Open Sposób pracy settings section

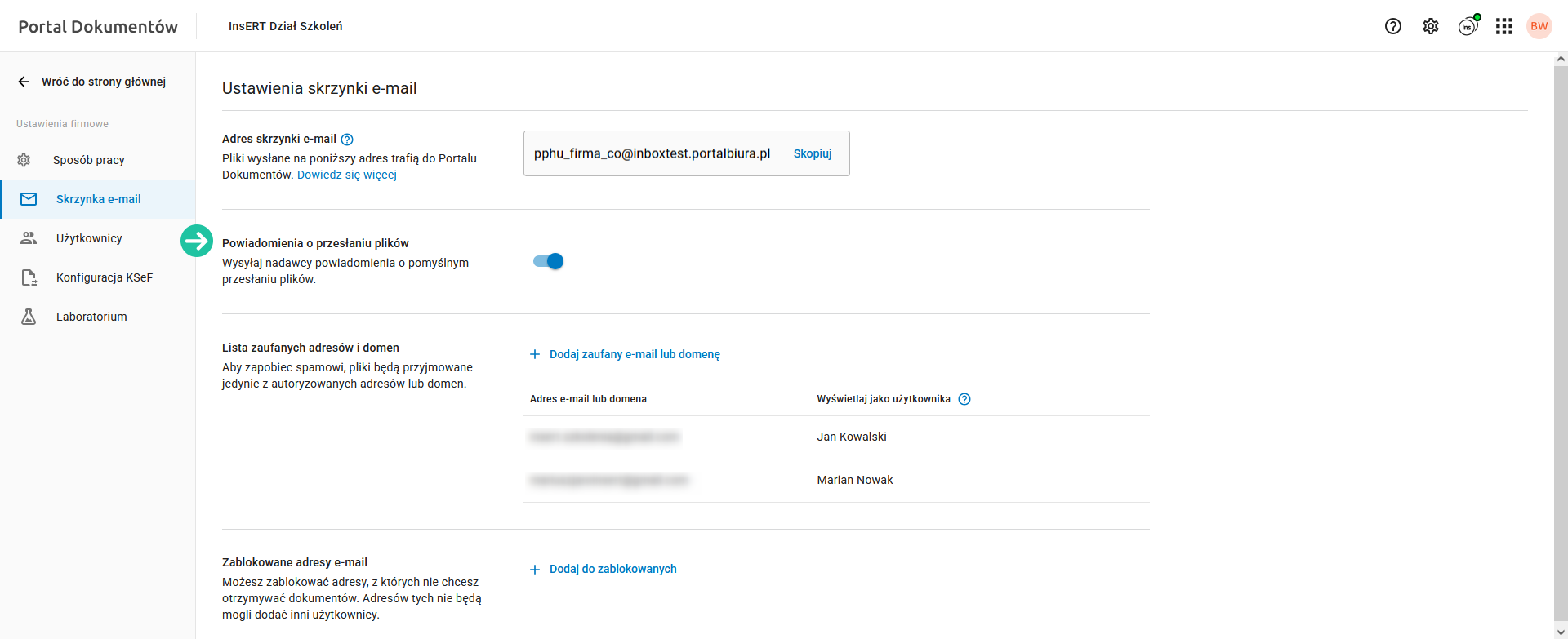[x=88, y=160]
